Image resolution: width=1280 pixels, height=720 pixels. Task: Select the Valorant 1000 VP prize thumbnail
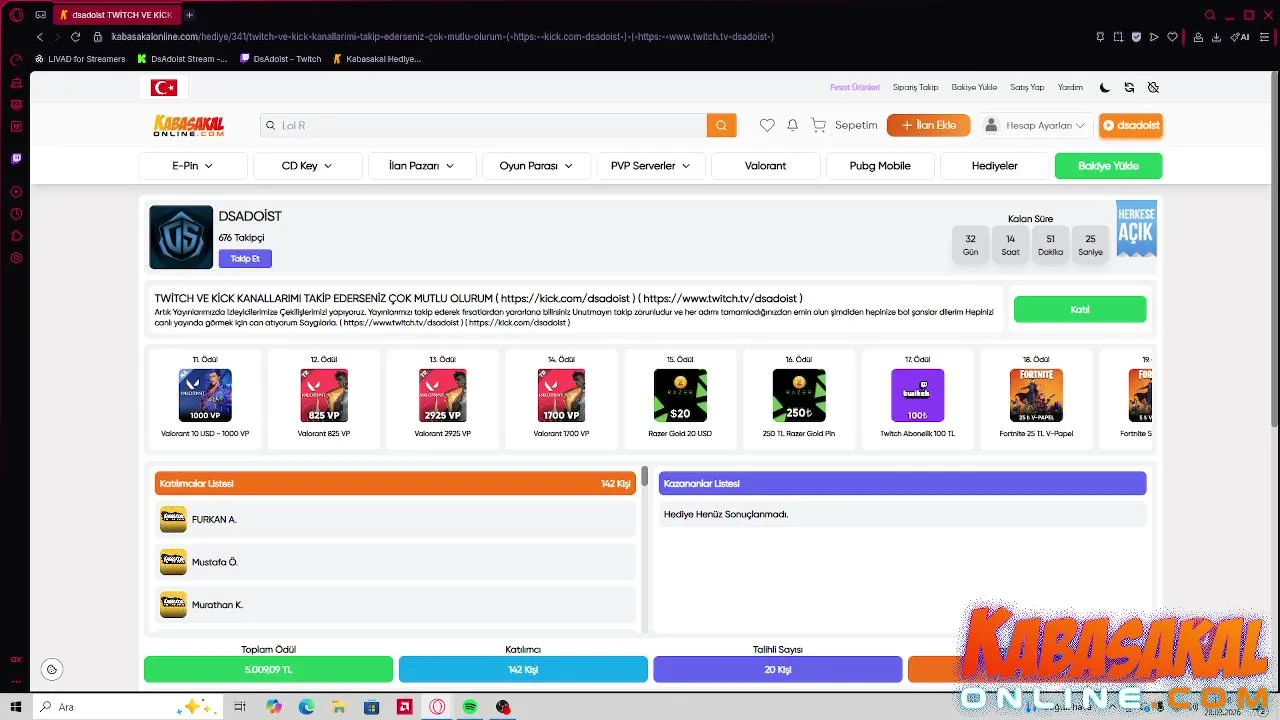click(205, 395)
